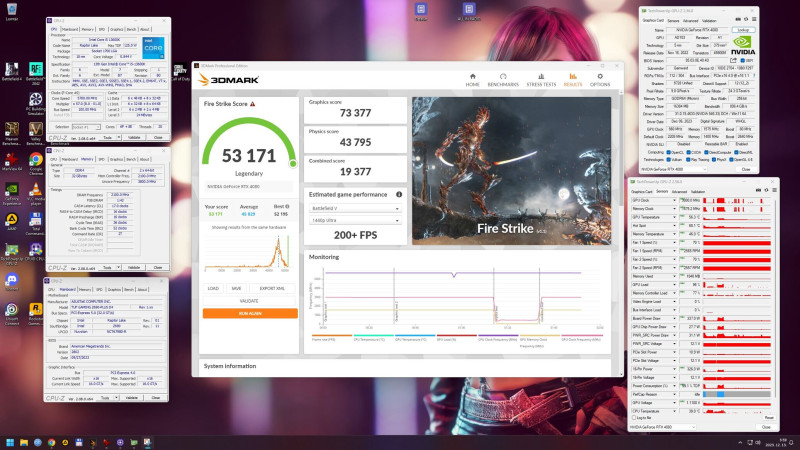Open the Ubisoft Connect desktop shortcut

click(11, 314)
